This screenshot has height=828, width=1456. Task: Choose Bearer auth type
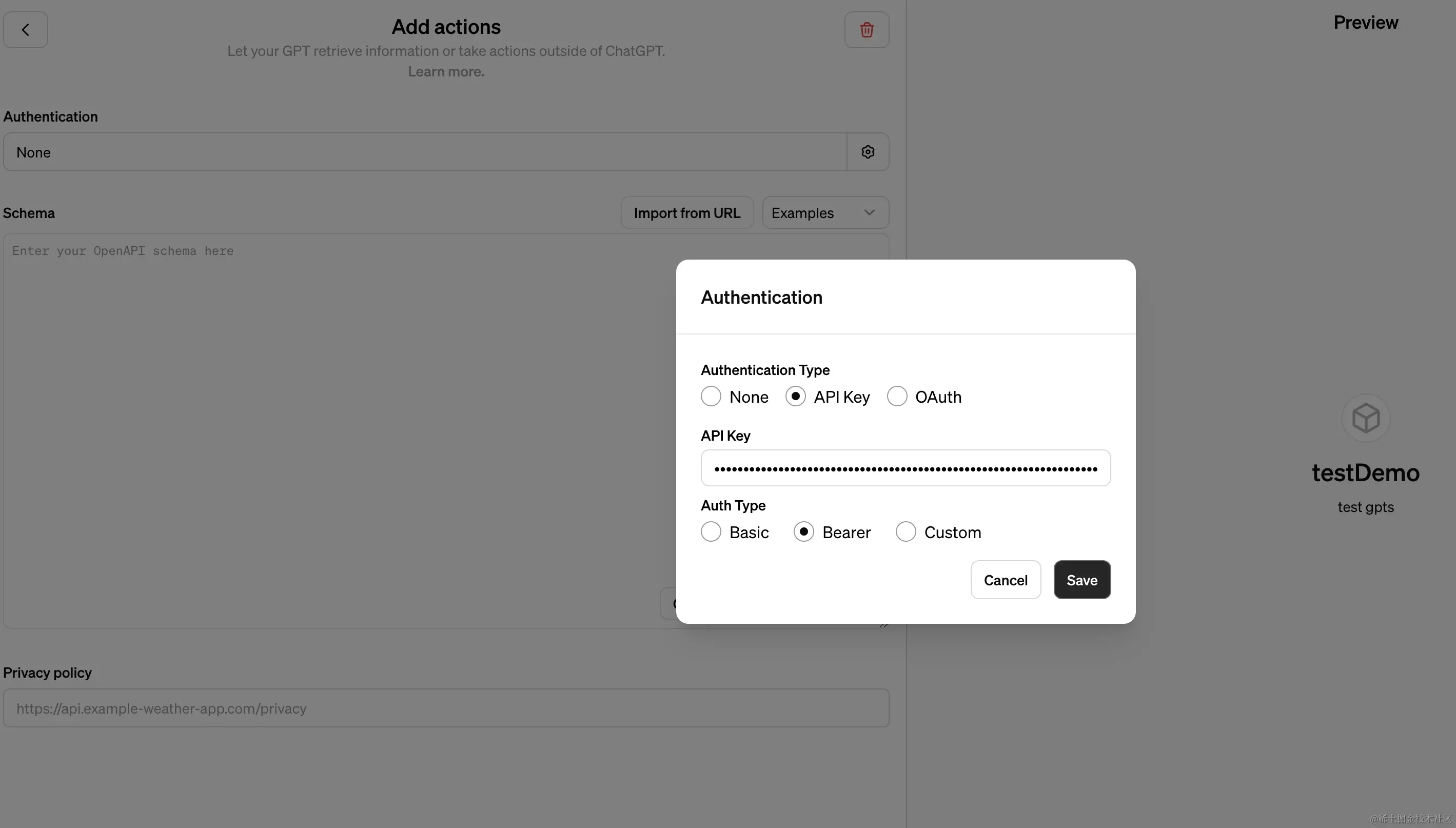click(803, 531)
